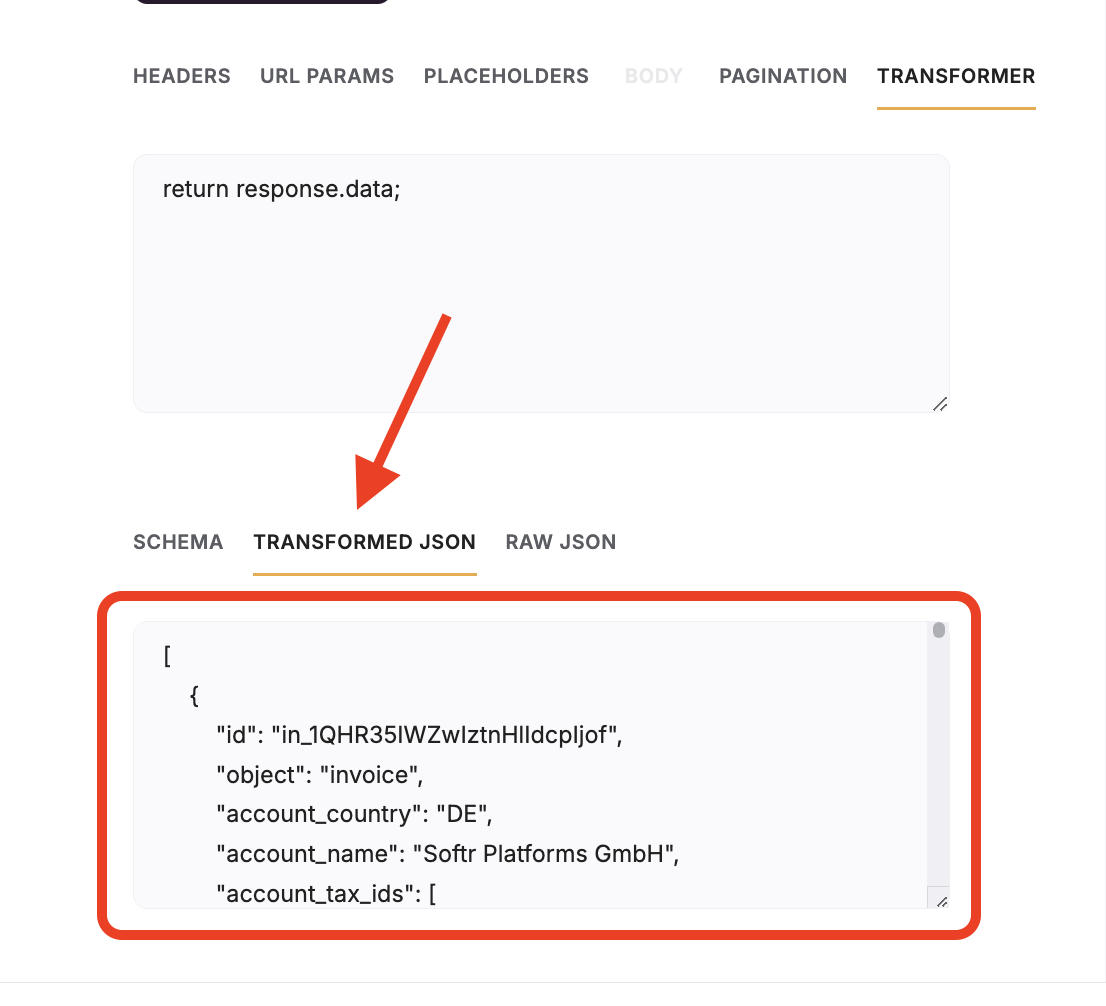The height and width of the screenshot is (1006, 1106).
Task: Select the PLACEHOLDERS tab
Action: coord(505,75)
